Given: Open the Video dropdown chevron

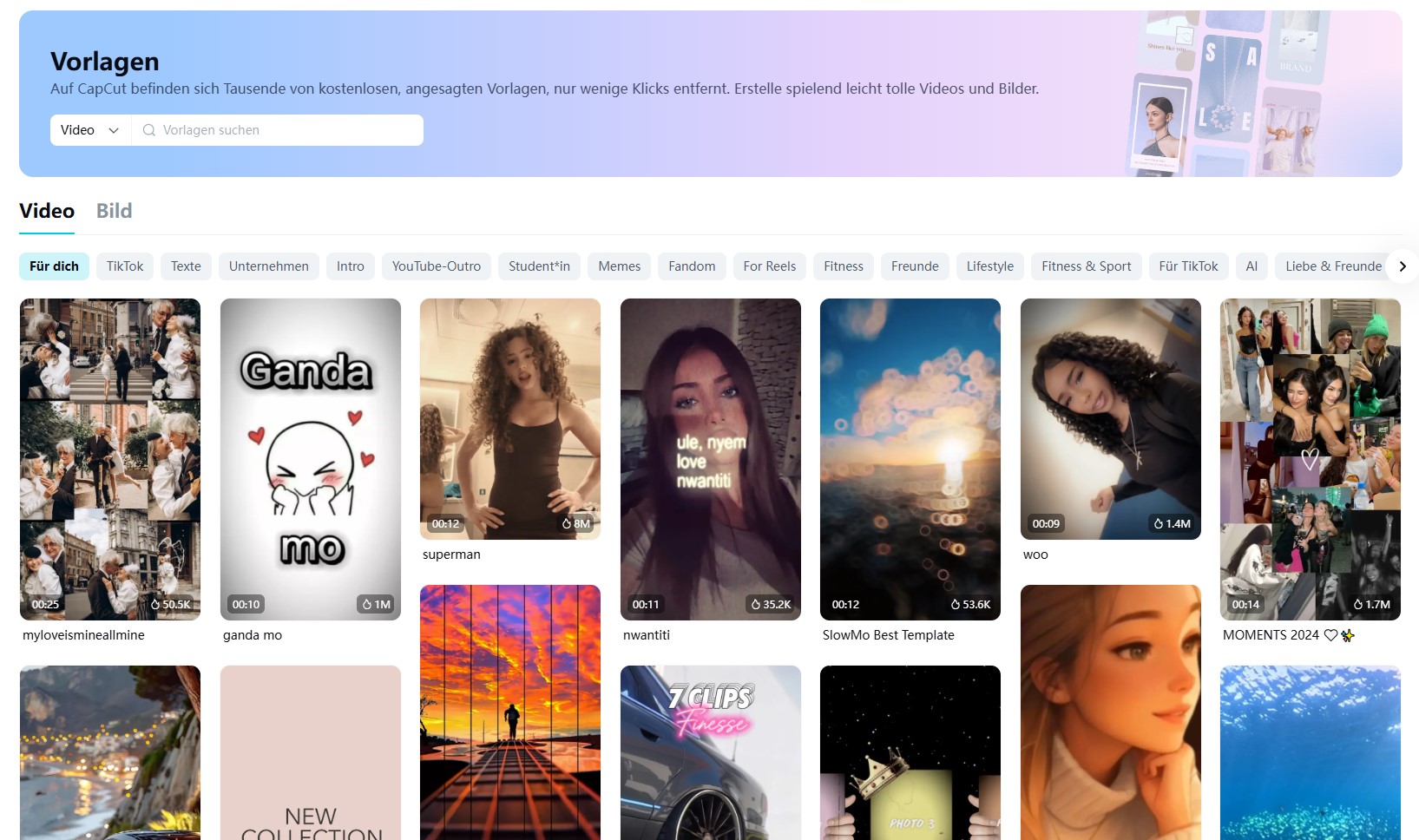Looking at the screenshot, I should pos(114,130).
